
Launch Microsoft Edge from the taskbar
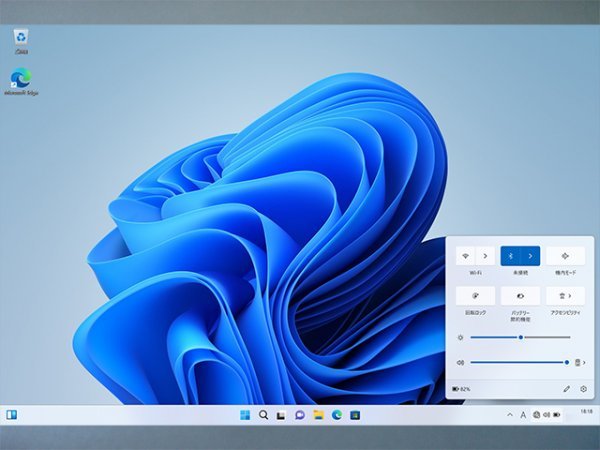pos(337,415)
